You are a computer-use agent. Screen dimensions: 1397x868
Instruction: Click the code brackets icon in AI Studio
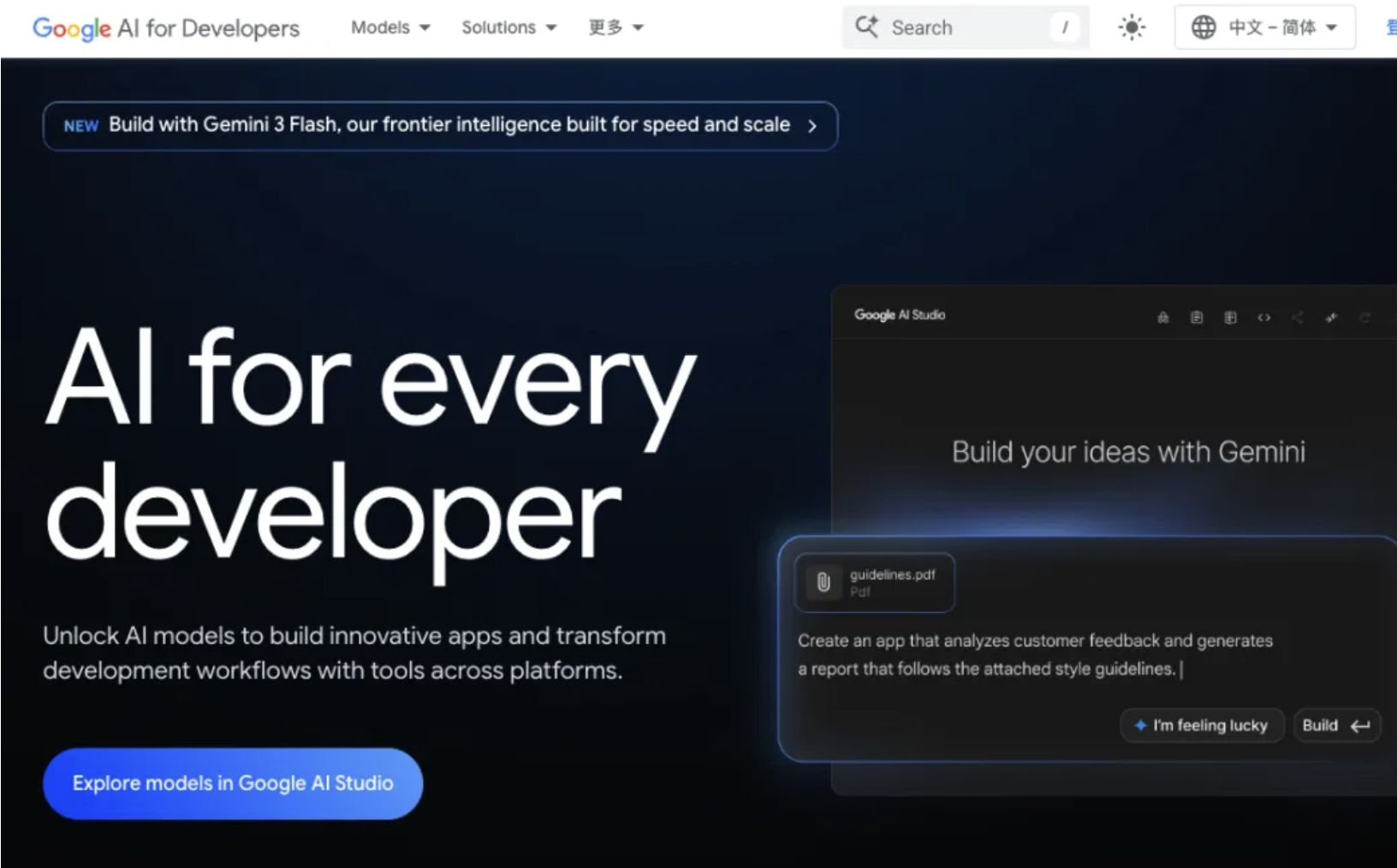pyautogui.click(x=1263, y=318)
